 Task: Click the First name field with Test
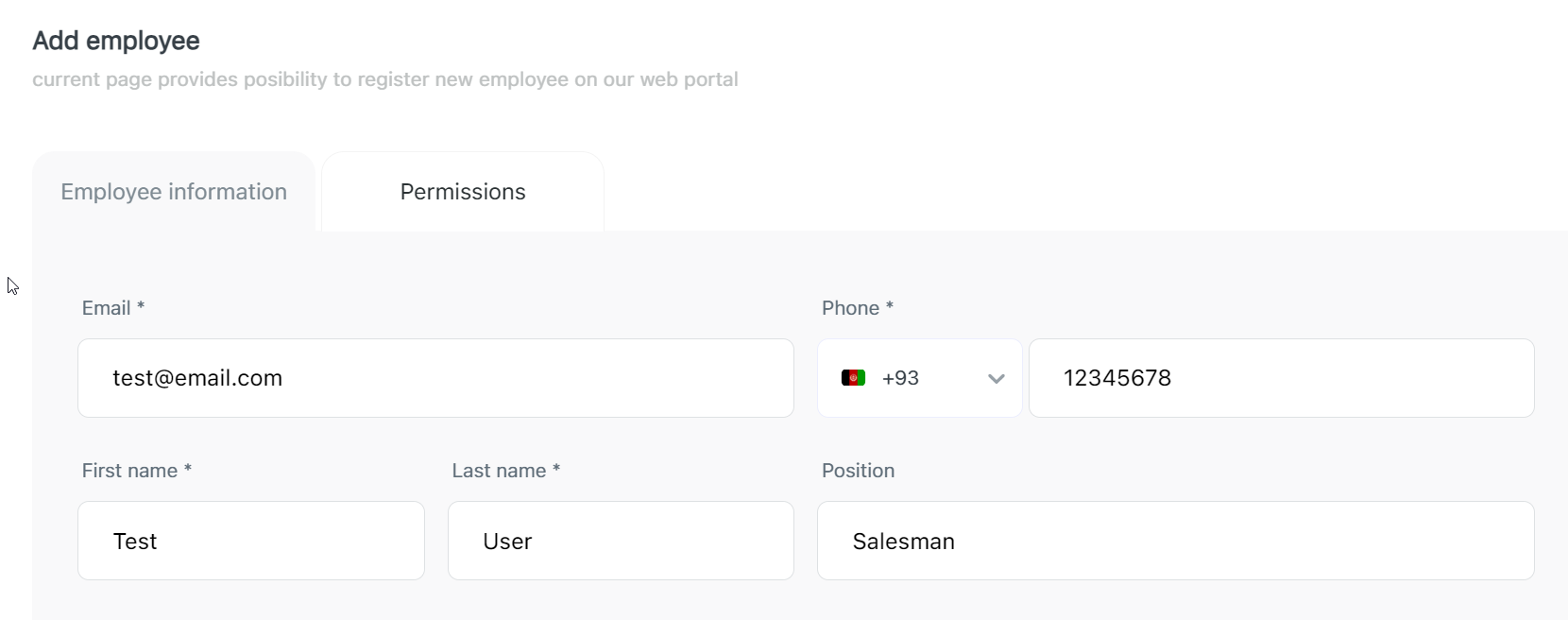251,541
